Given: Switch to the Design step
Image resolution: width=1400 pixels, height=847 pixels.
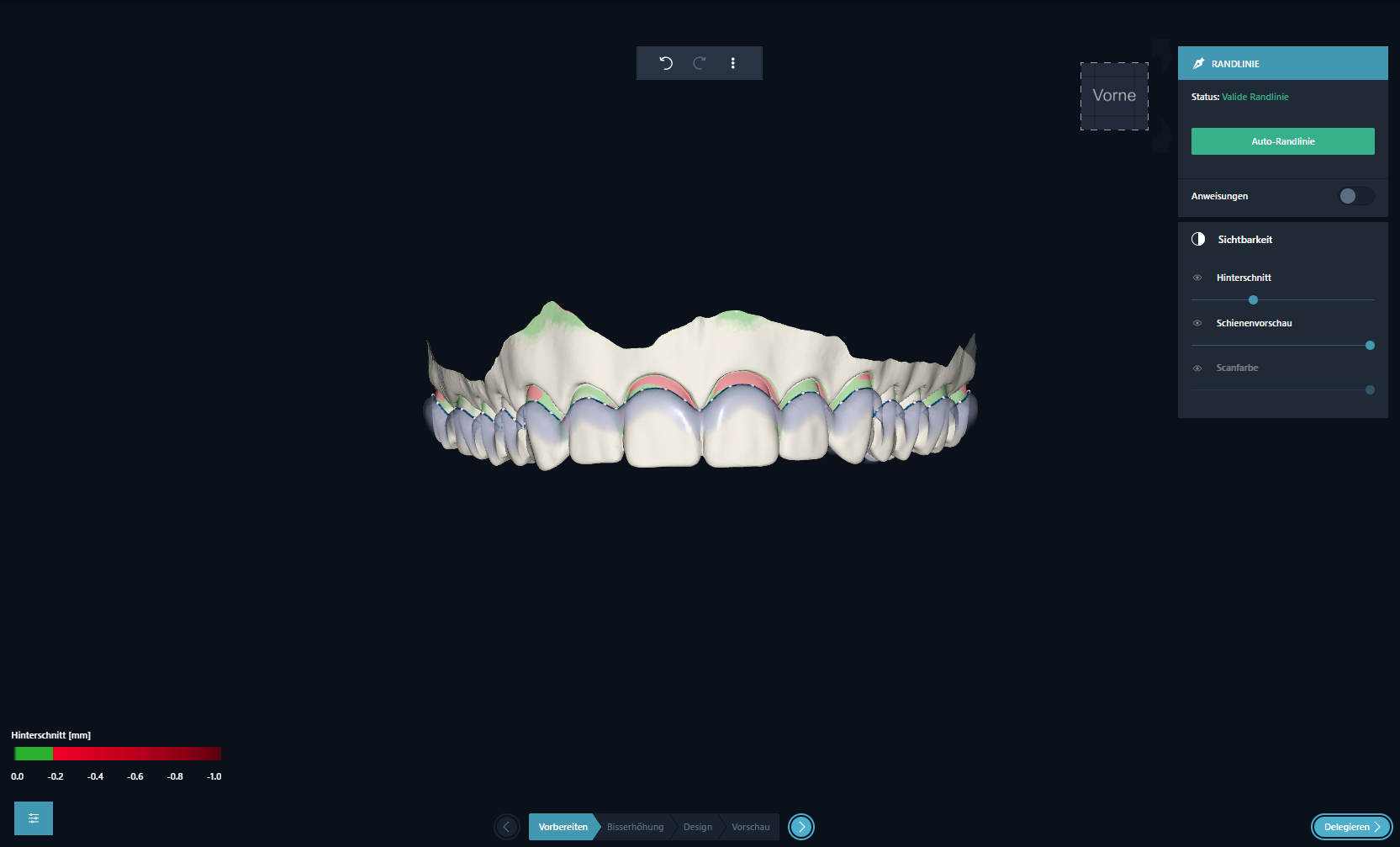Looking at the screenshot, I should [x=697, y=827].
